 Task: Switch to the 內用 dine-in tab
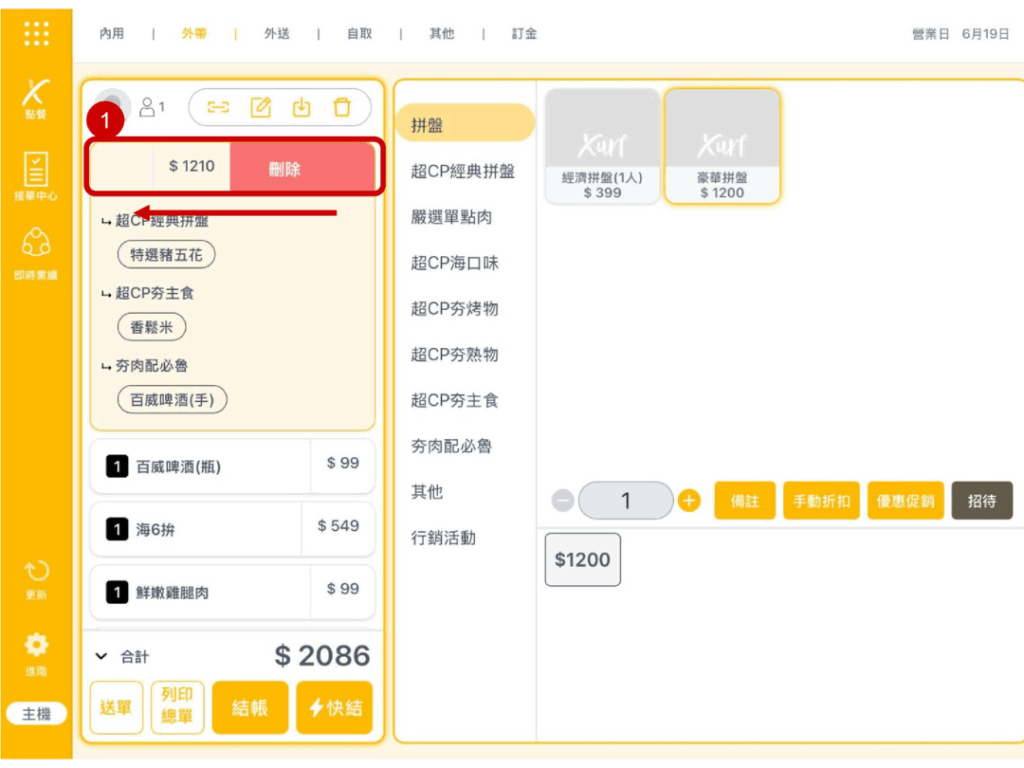(x=112, y=33)
